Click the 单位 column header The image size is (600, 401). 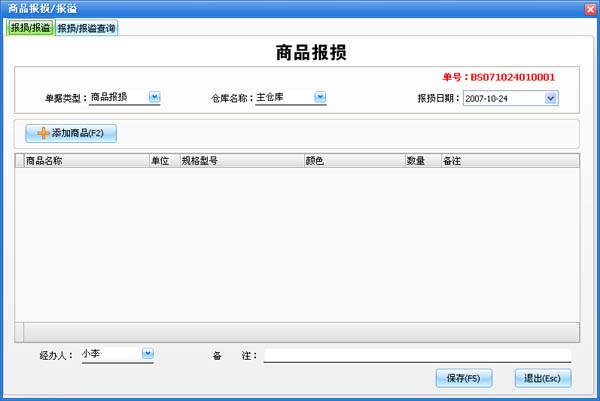click(163, 160)
